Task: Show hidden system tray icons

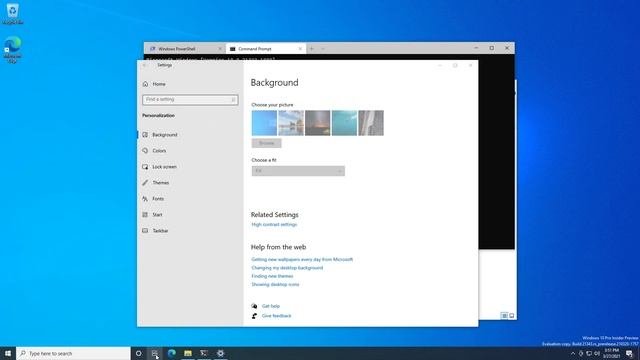Action: pos(573,353)
